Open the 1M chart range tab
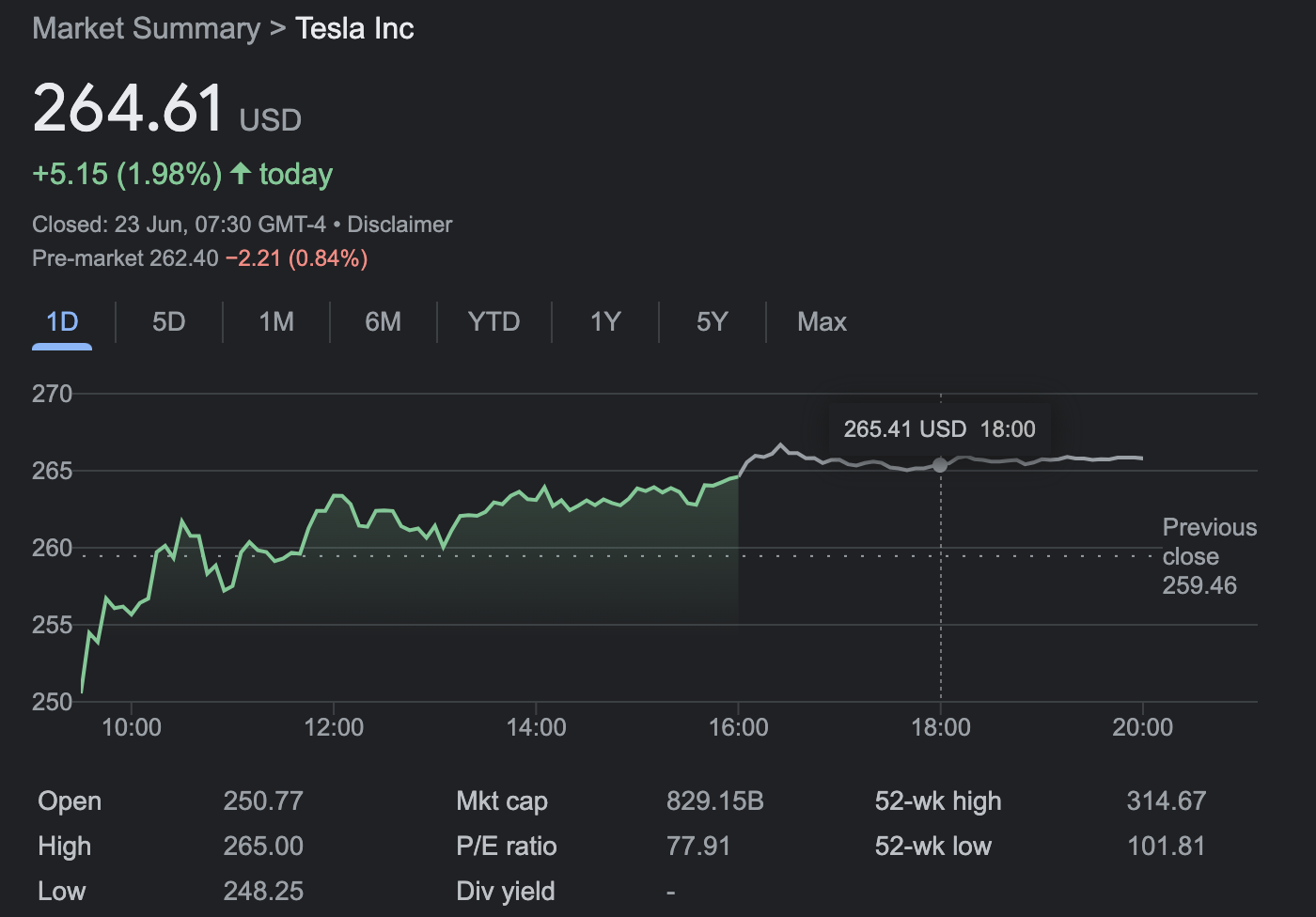 [276, 322]
